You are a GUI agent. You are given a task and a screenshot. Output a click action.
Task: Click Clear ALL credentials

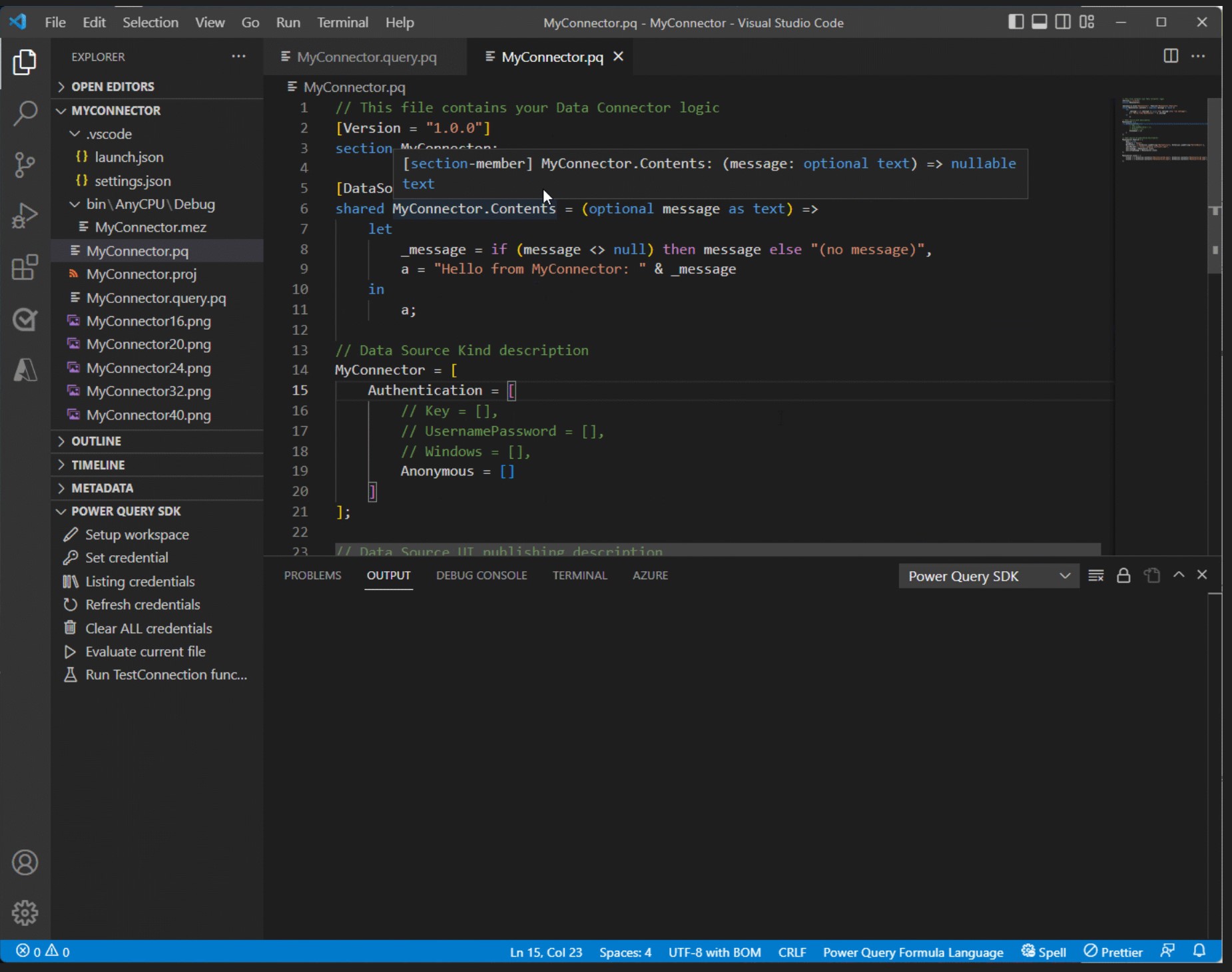pyautogui.click(x=148, y=628)
